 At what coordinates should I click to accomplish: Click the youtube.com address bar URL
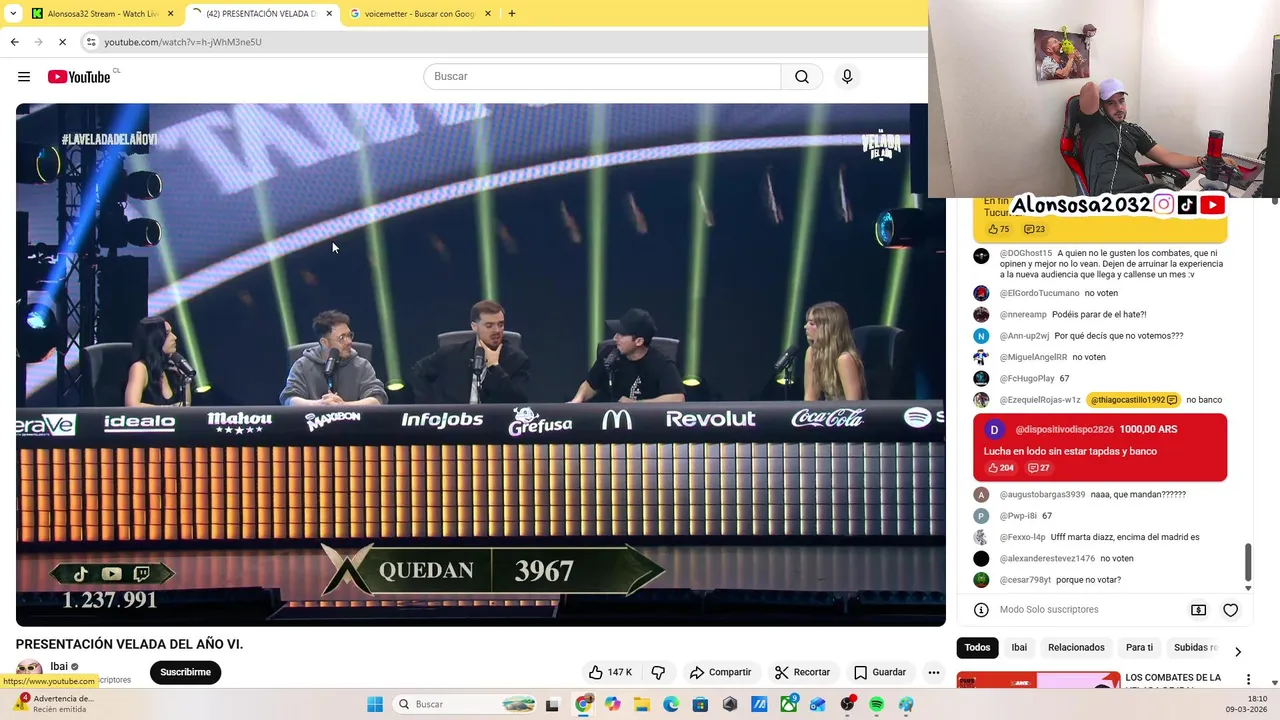pyautogui.click(x=183, y=42)
